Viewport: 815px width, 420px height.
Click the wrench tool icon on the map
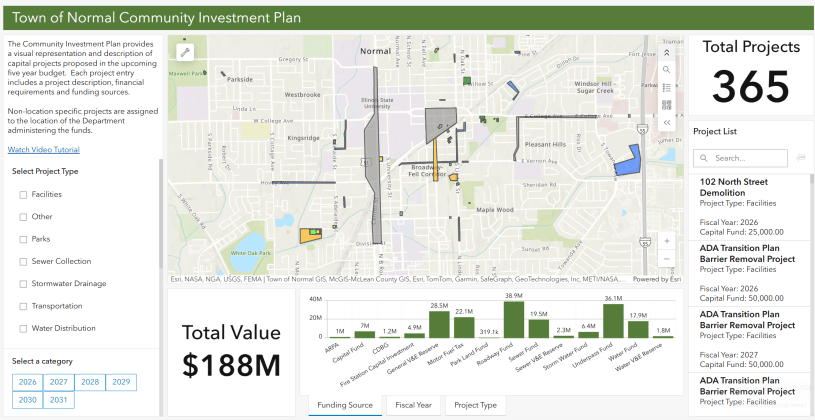[x=185, y=53]
